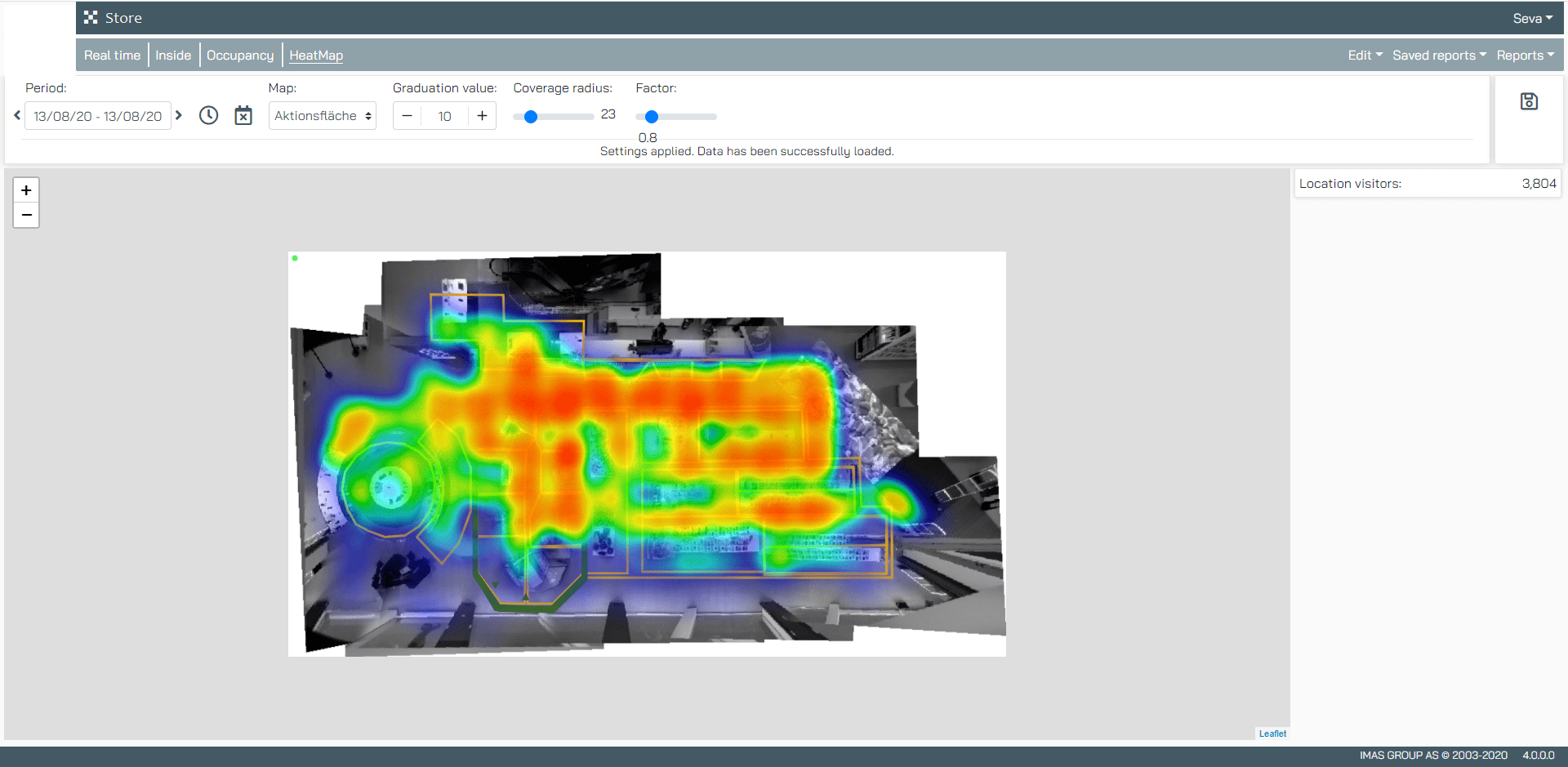The width and height of the screenshot is (1568, 767).
Task: Increase the graduation value with plus
Action: (482, 116)
